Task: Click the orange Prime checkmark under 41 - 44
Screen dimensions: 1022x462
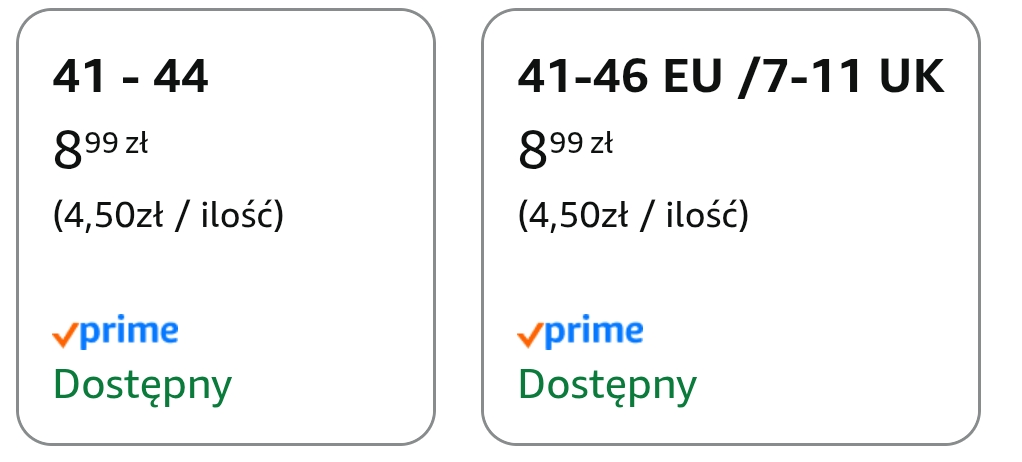Action: (x=65, y=336)
